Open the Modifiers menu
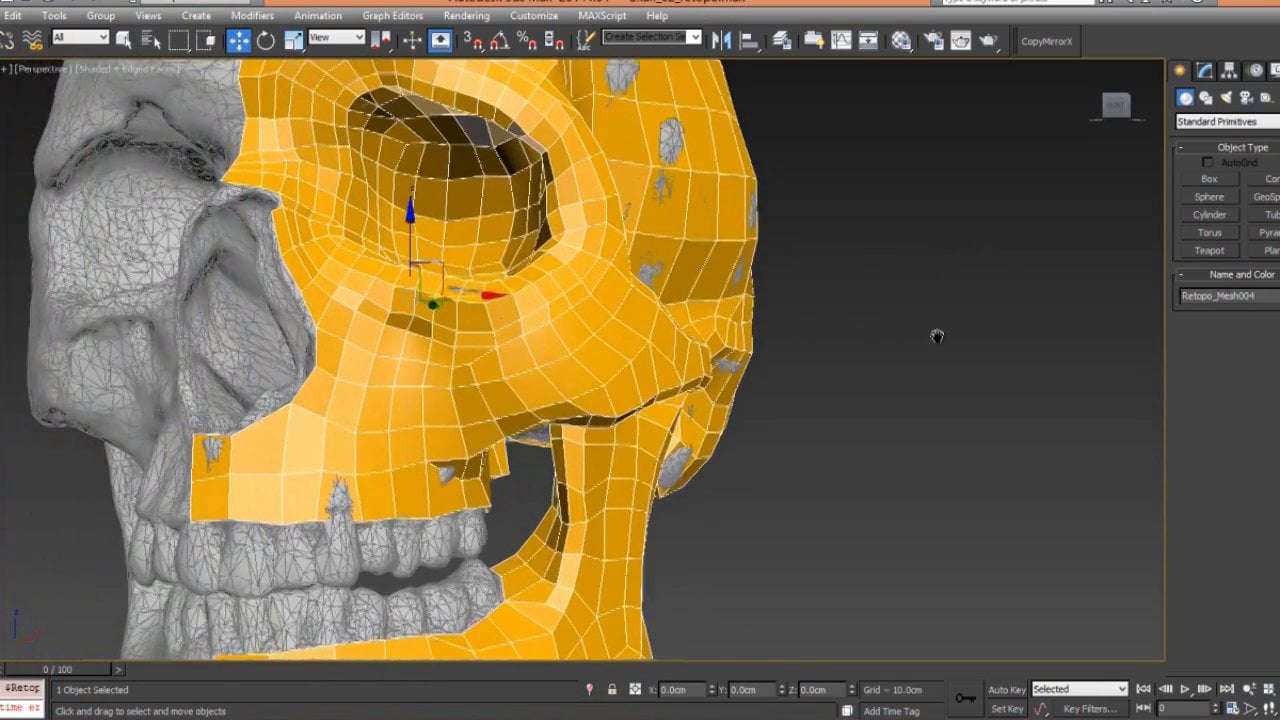1280x720 pixels. [x=252, y=16]
